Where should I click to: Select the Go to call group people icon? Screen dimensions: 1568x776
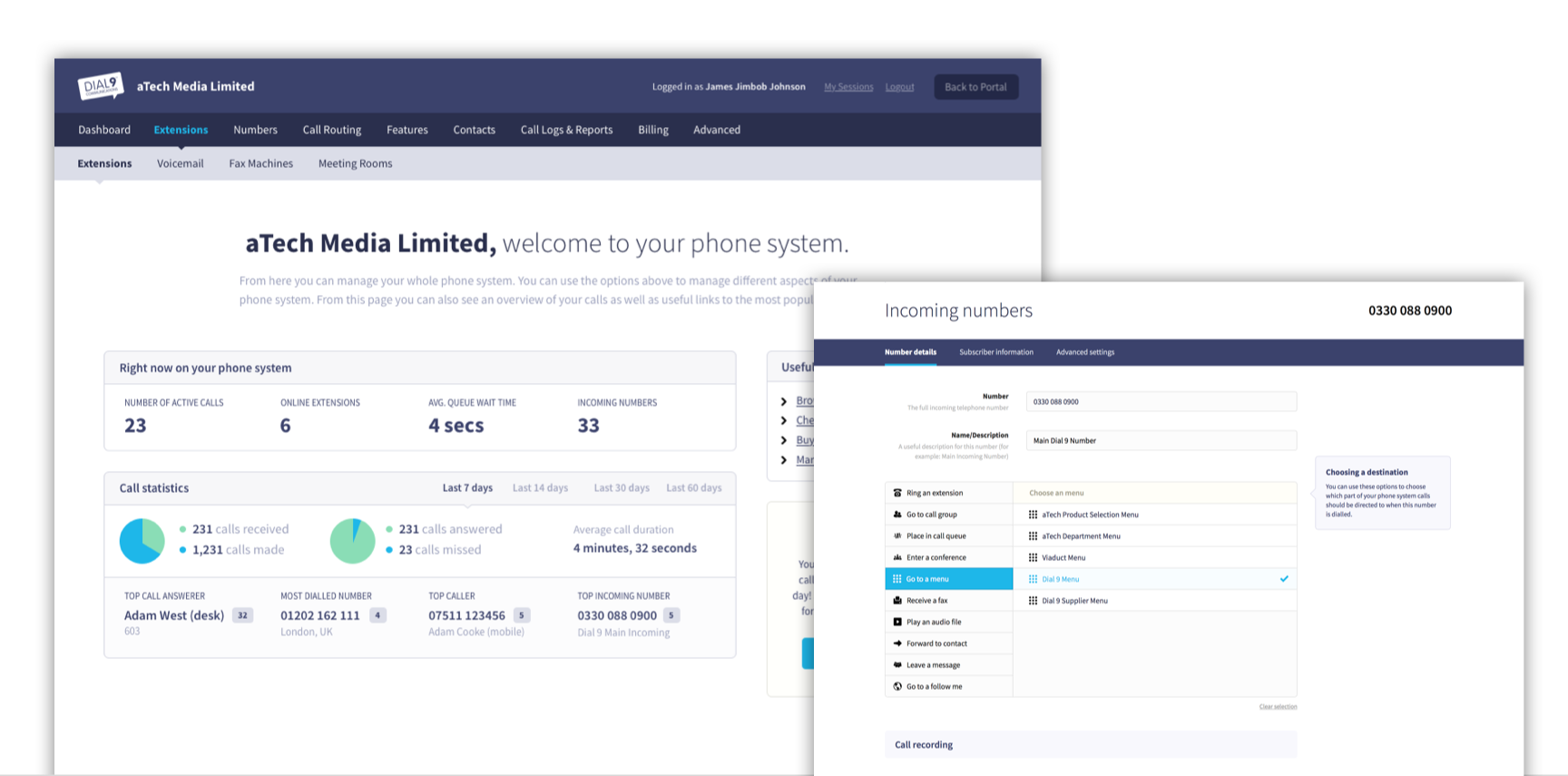coord(897,515)
